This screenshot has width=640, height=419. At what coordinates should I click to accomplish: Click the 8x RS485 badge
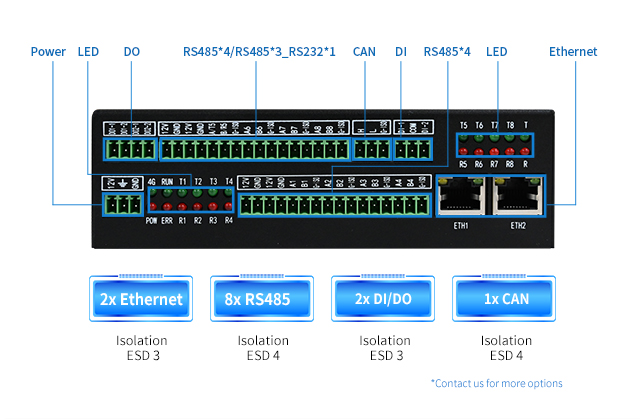[262, 299]
